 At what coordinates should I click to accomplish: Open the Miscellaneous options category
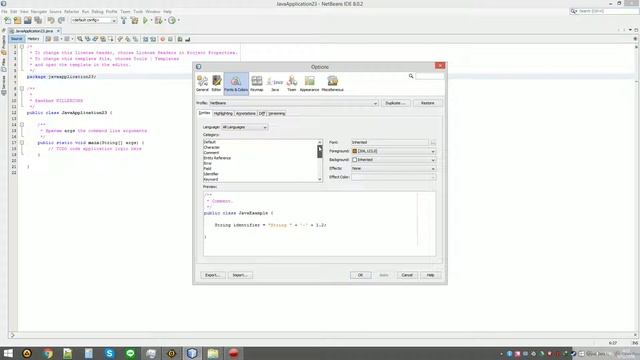[333, 83]
